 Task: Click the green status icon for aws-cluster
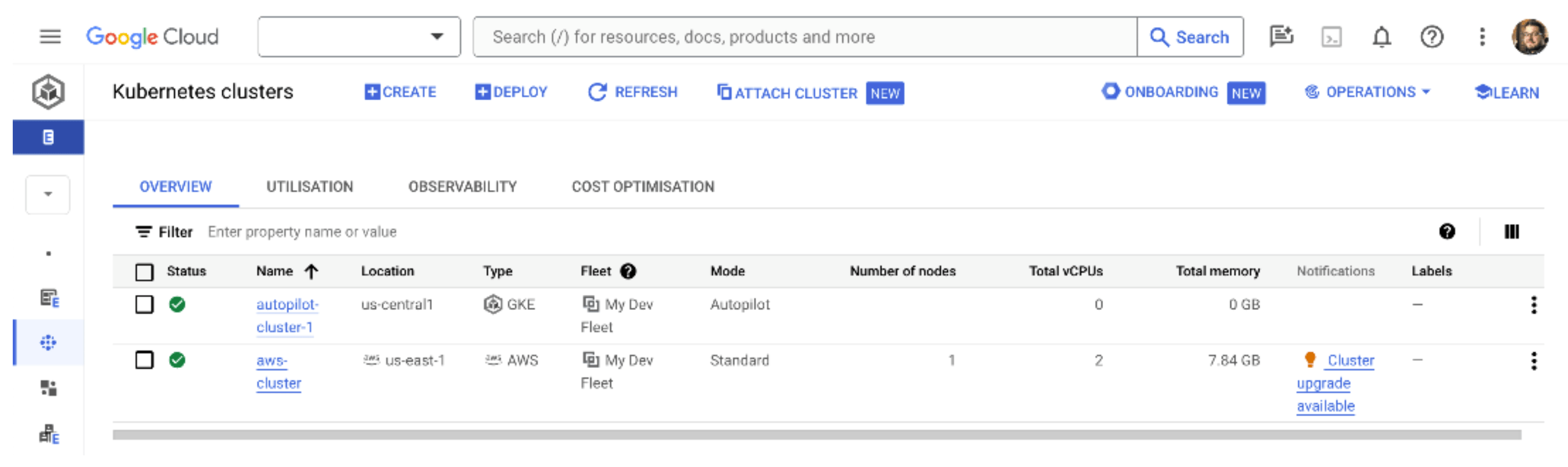(177, 360)
